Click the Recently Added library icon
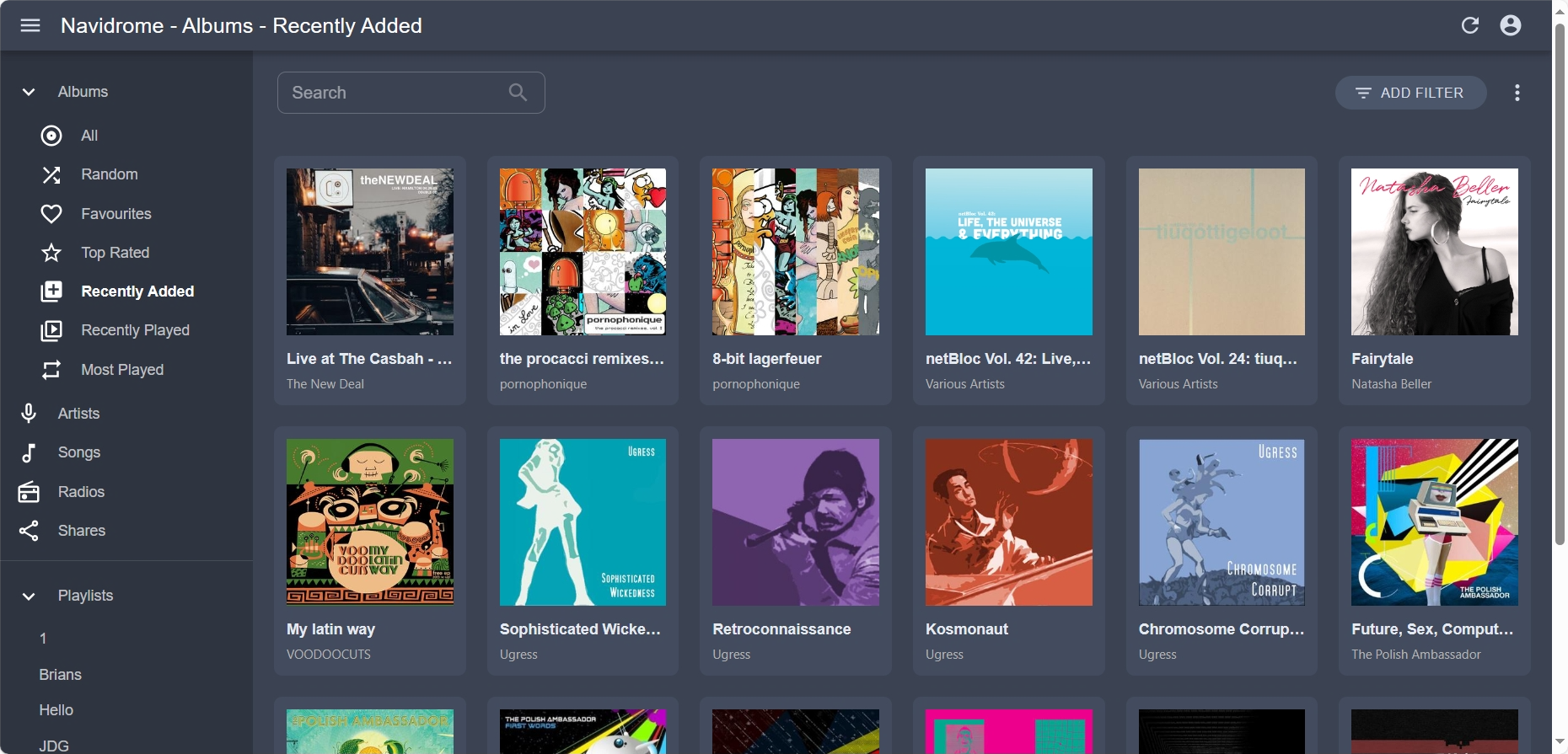 (x=51, y=291)
